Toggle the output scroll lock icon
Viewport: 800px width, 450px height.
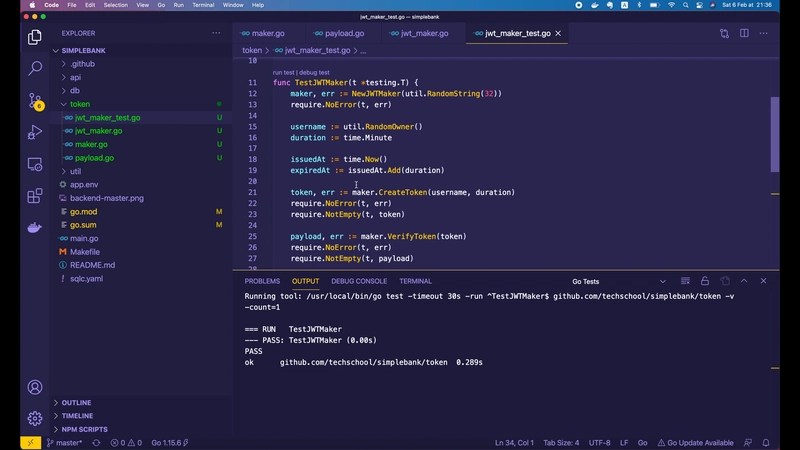[x=705, y=282]
